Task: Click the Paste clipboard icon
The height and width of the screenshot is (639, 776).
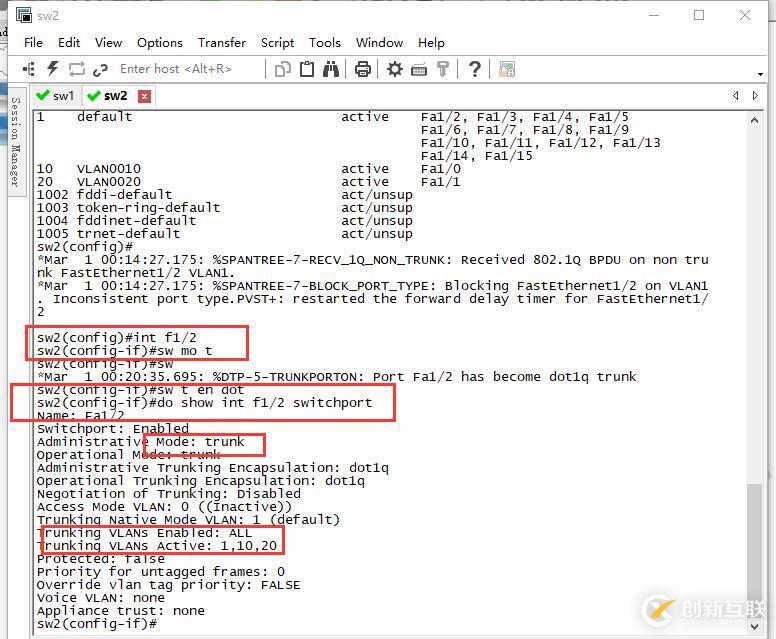Action: (307, 69)
